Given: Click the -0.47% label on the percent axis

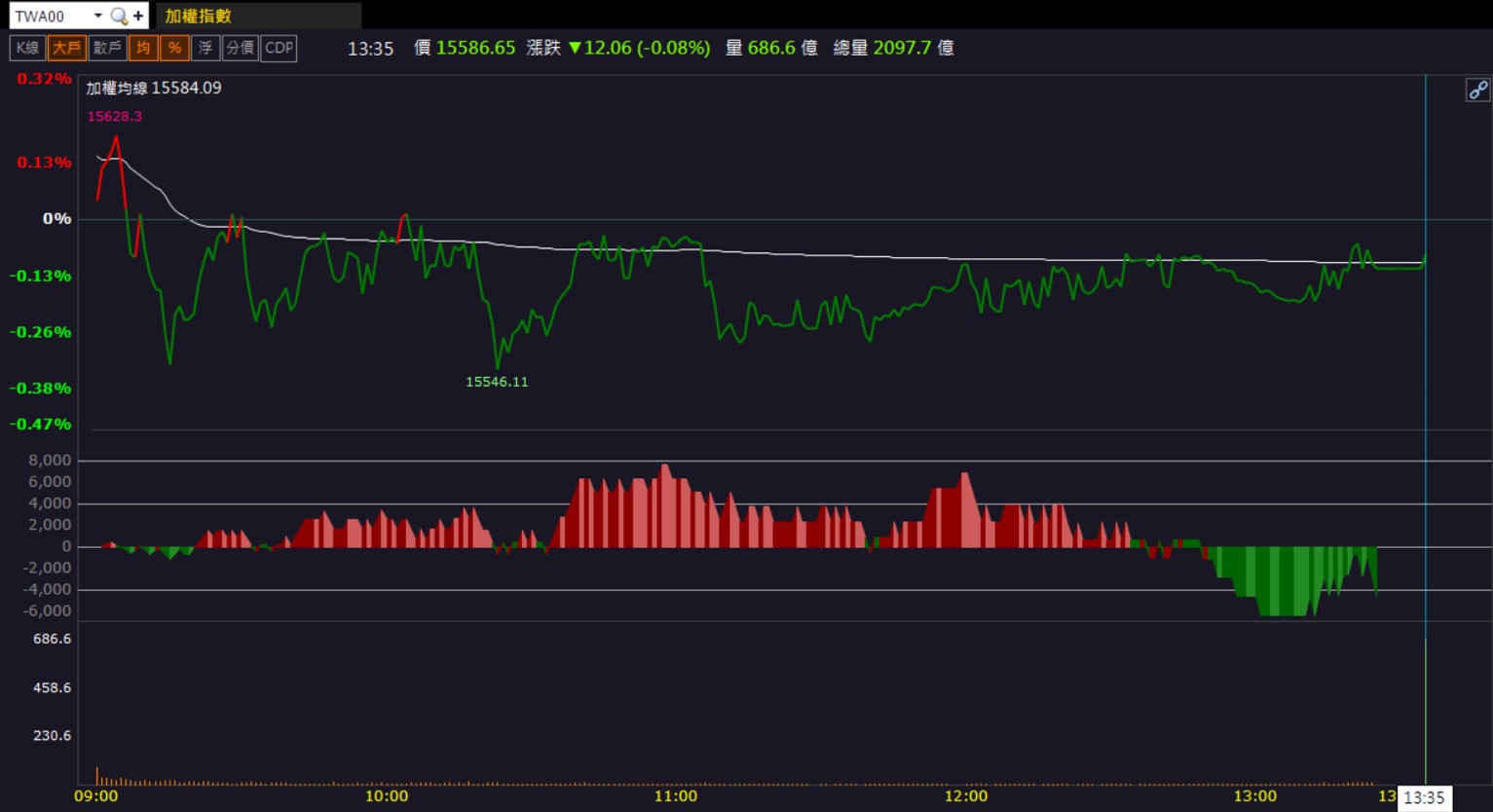Looking at the screenshot, I should (x=41, y=424).
